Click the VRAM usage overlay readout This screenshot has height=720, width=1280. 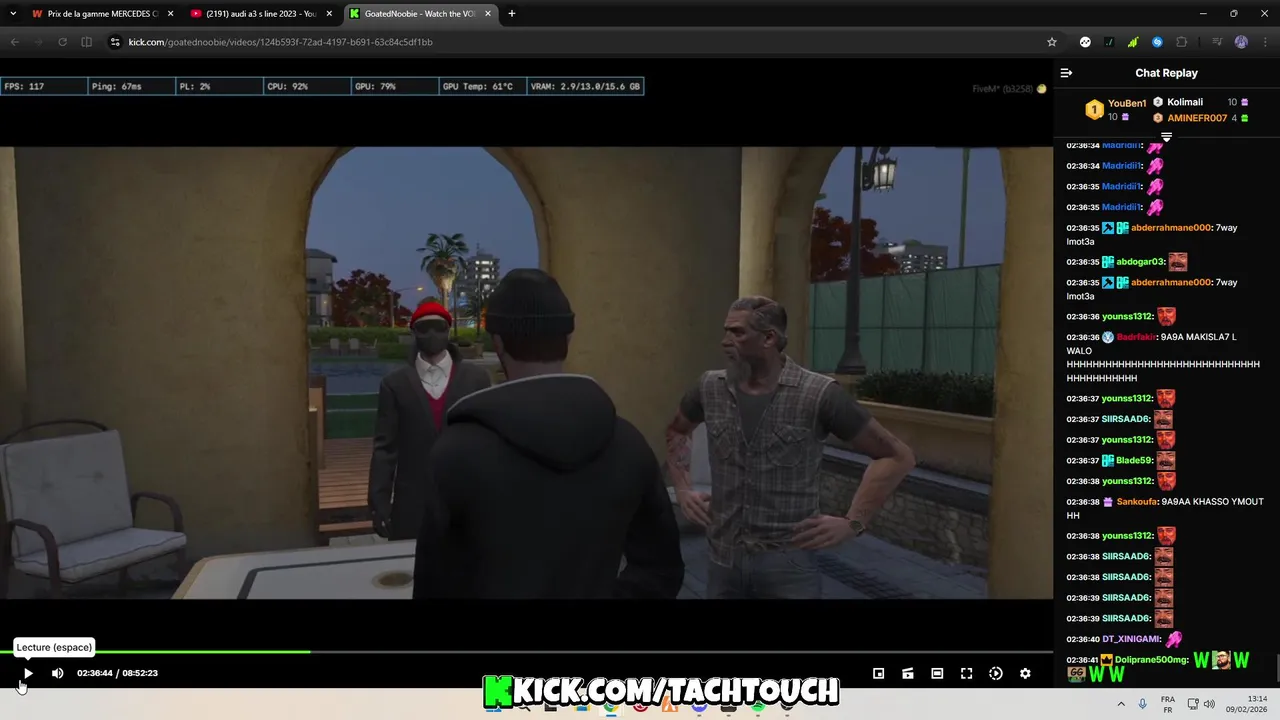585,87
